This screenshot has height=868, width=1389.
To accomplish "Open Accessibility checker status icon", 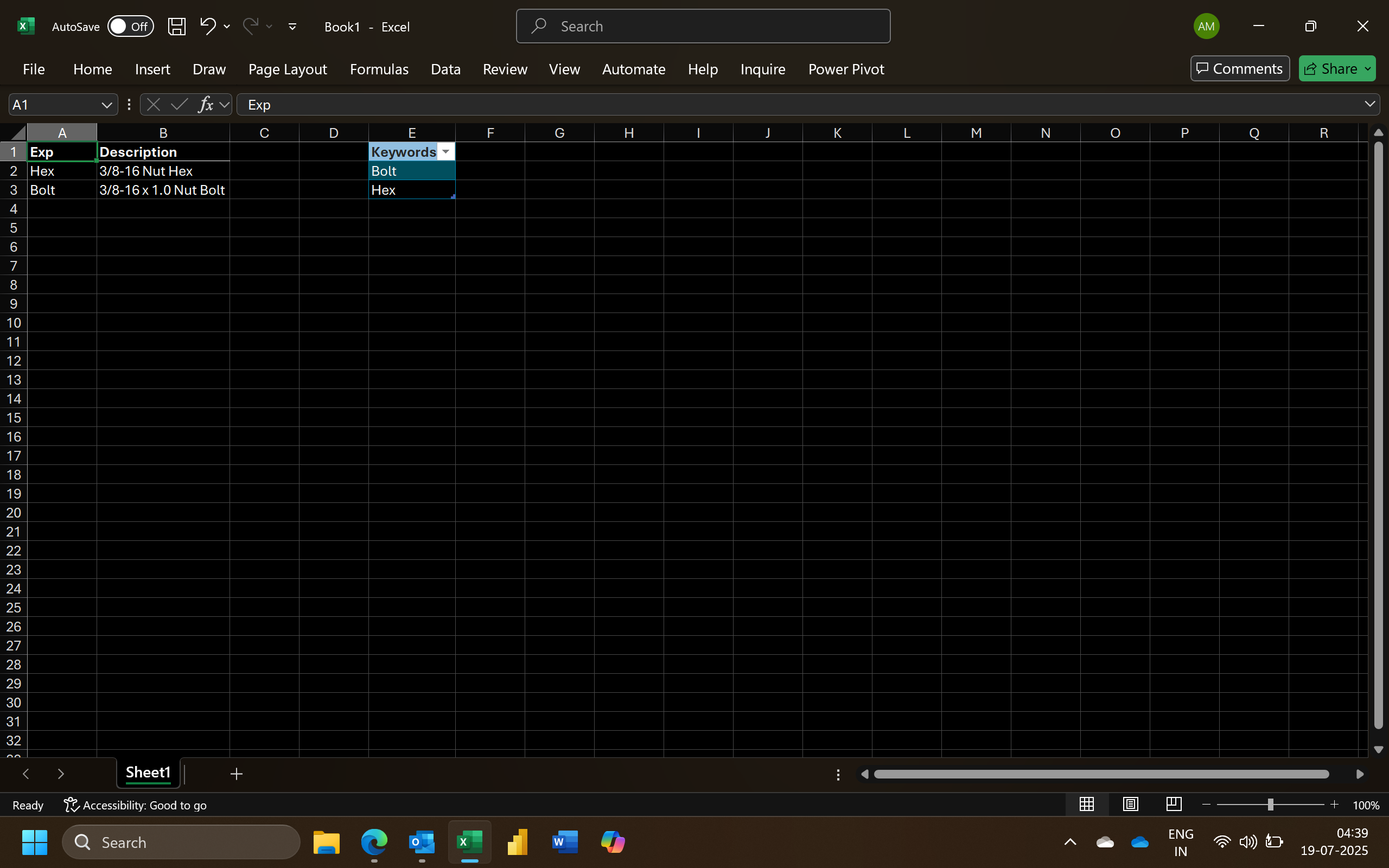I will coord(71,805).
